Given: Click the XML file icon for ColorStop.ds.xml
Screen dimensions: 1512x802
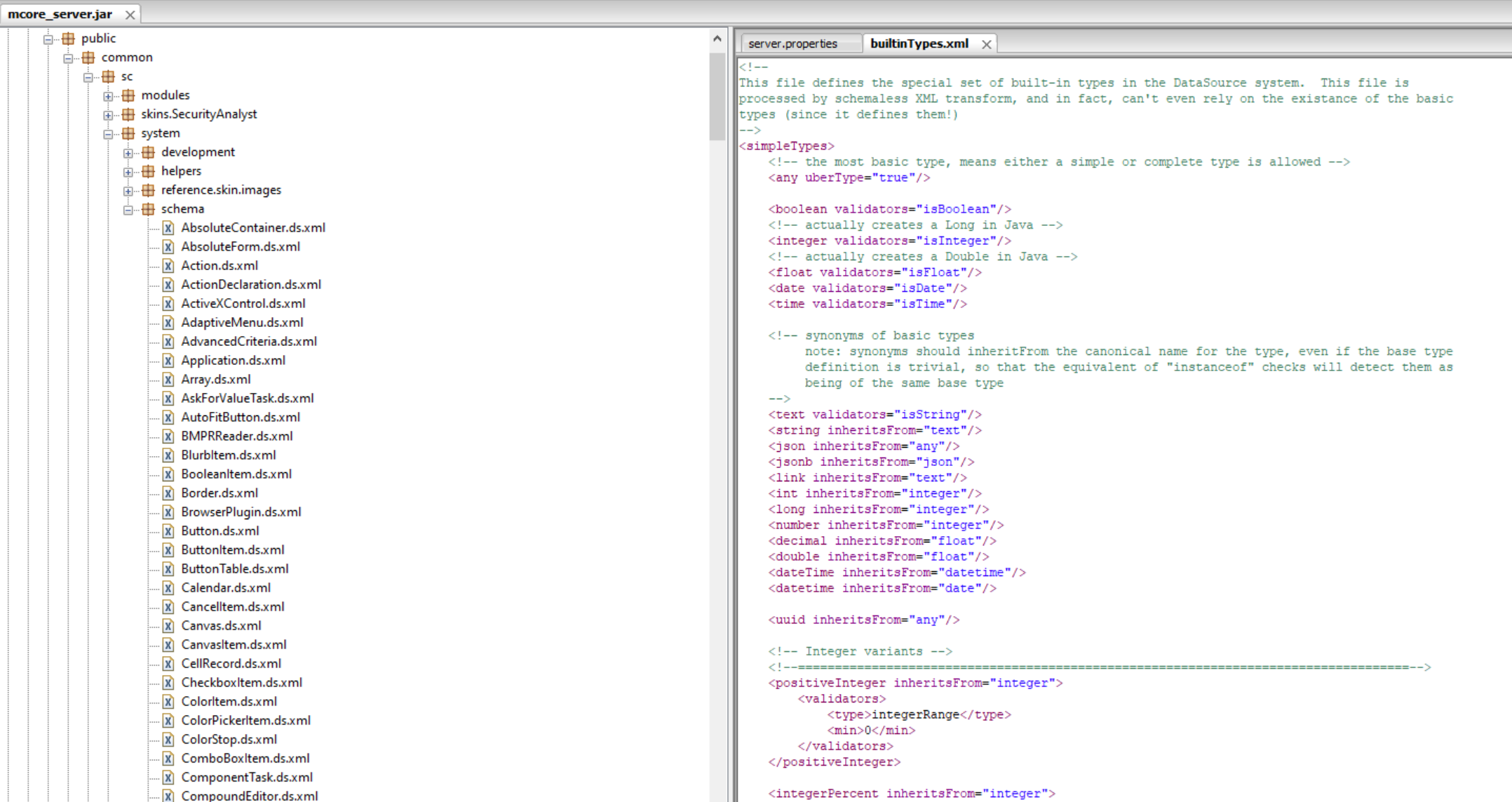Looking at the screenshot, I should pyautogui.click(x=168, y=740).
